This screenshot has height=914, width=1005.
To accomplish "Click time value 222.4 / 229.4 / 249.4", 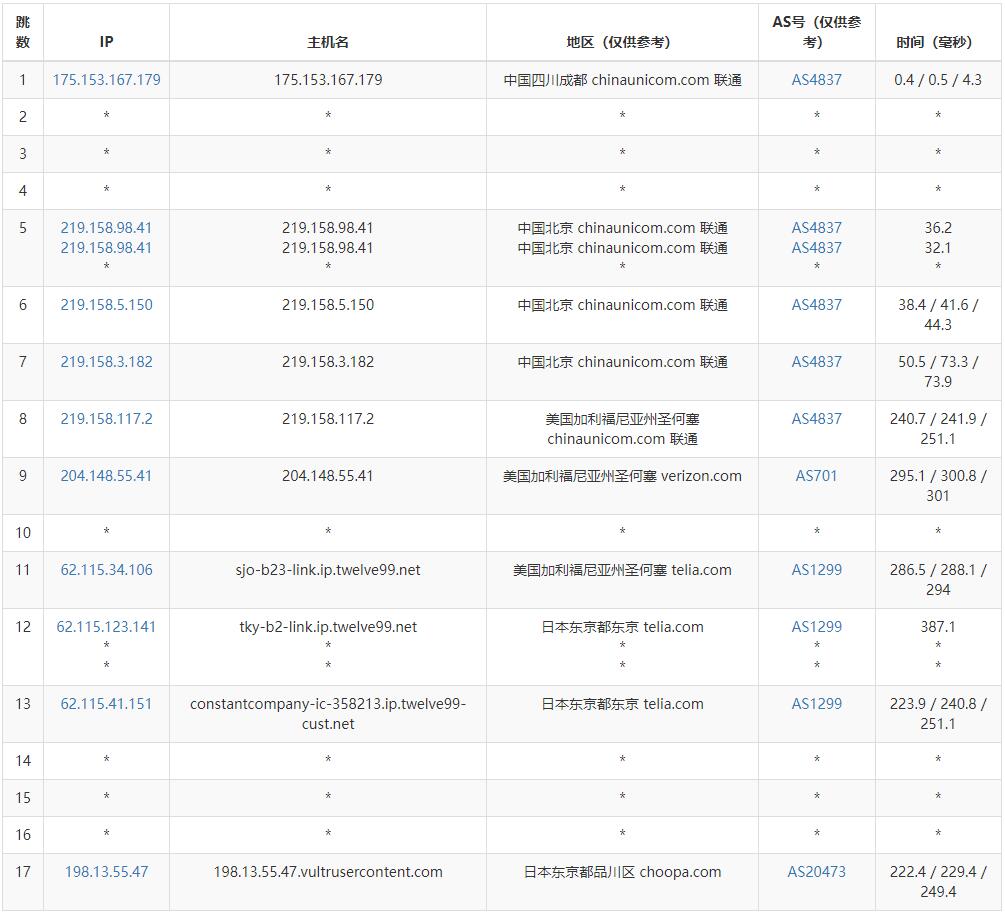I will pyautogui.click(x=938, y=881).
